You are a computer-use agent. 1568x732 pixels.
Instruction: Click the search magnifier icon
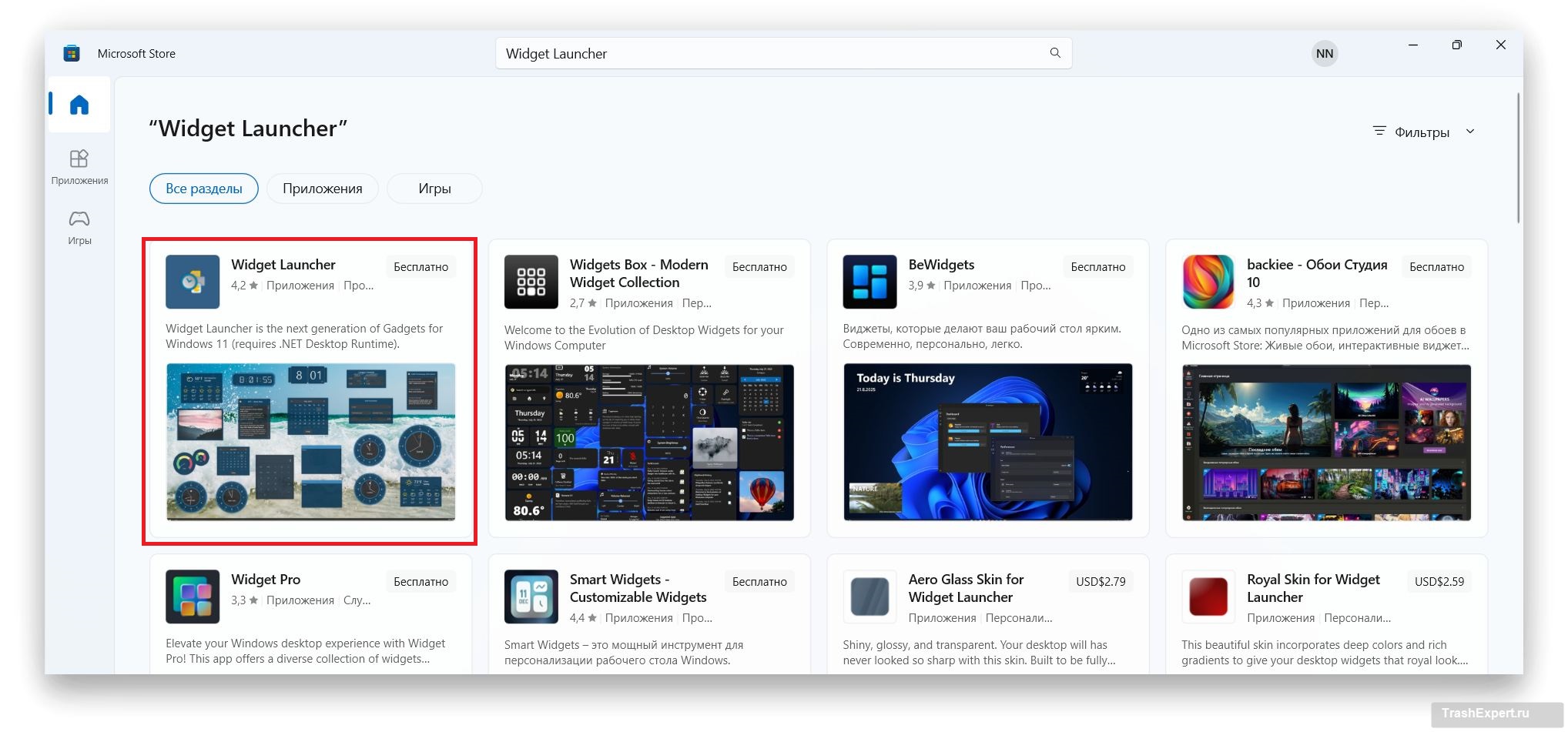point(1054,53)
